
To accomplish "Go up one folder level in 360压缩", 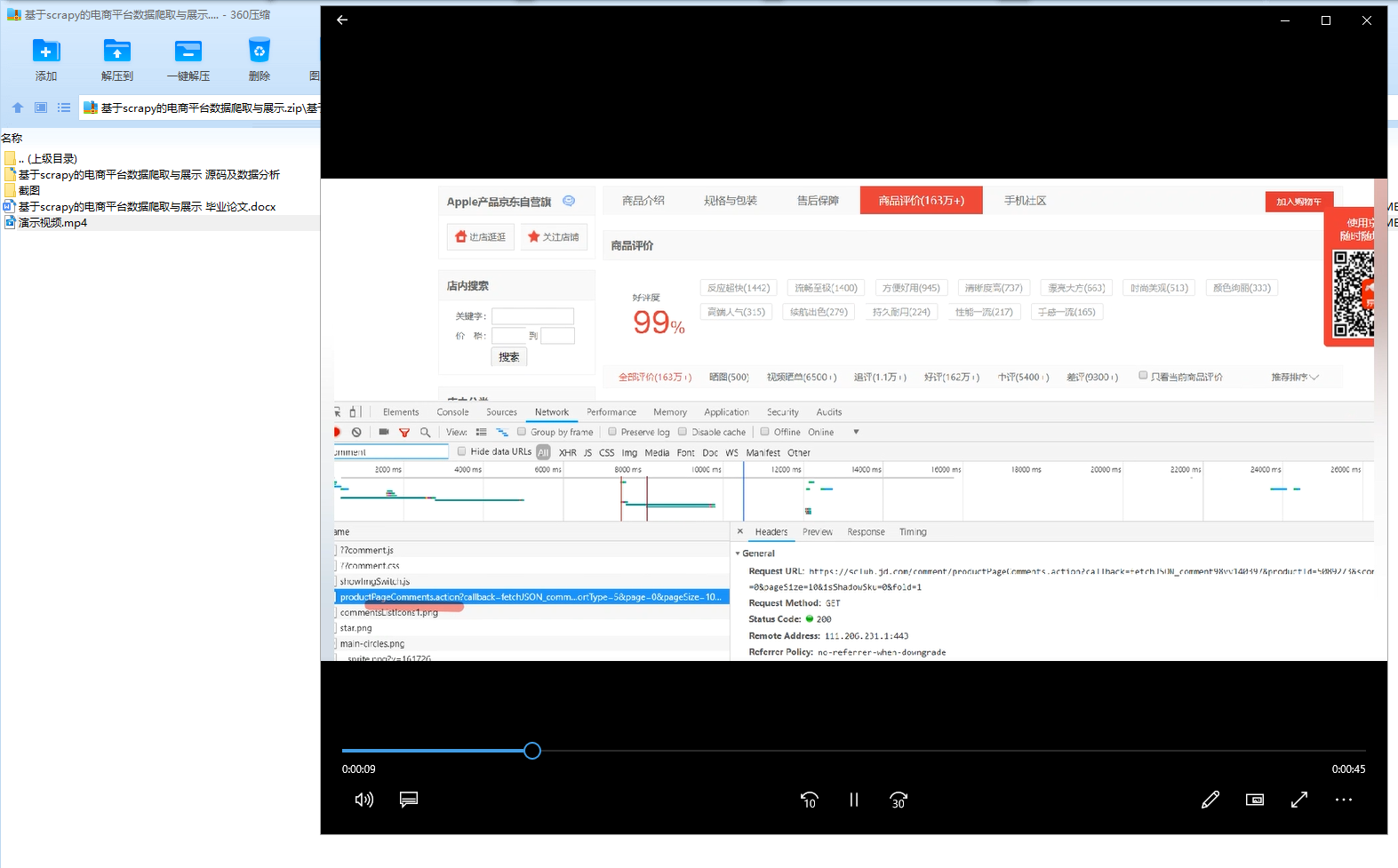I will (x=18, y=108).
